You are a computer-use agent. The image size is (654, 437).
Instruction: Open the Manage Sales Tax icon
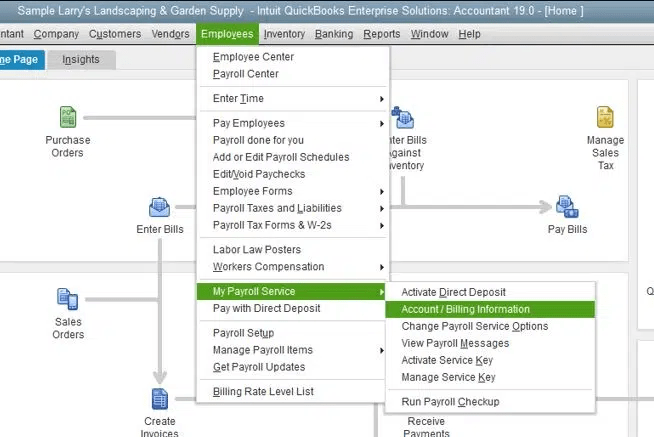click(605, 117)
